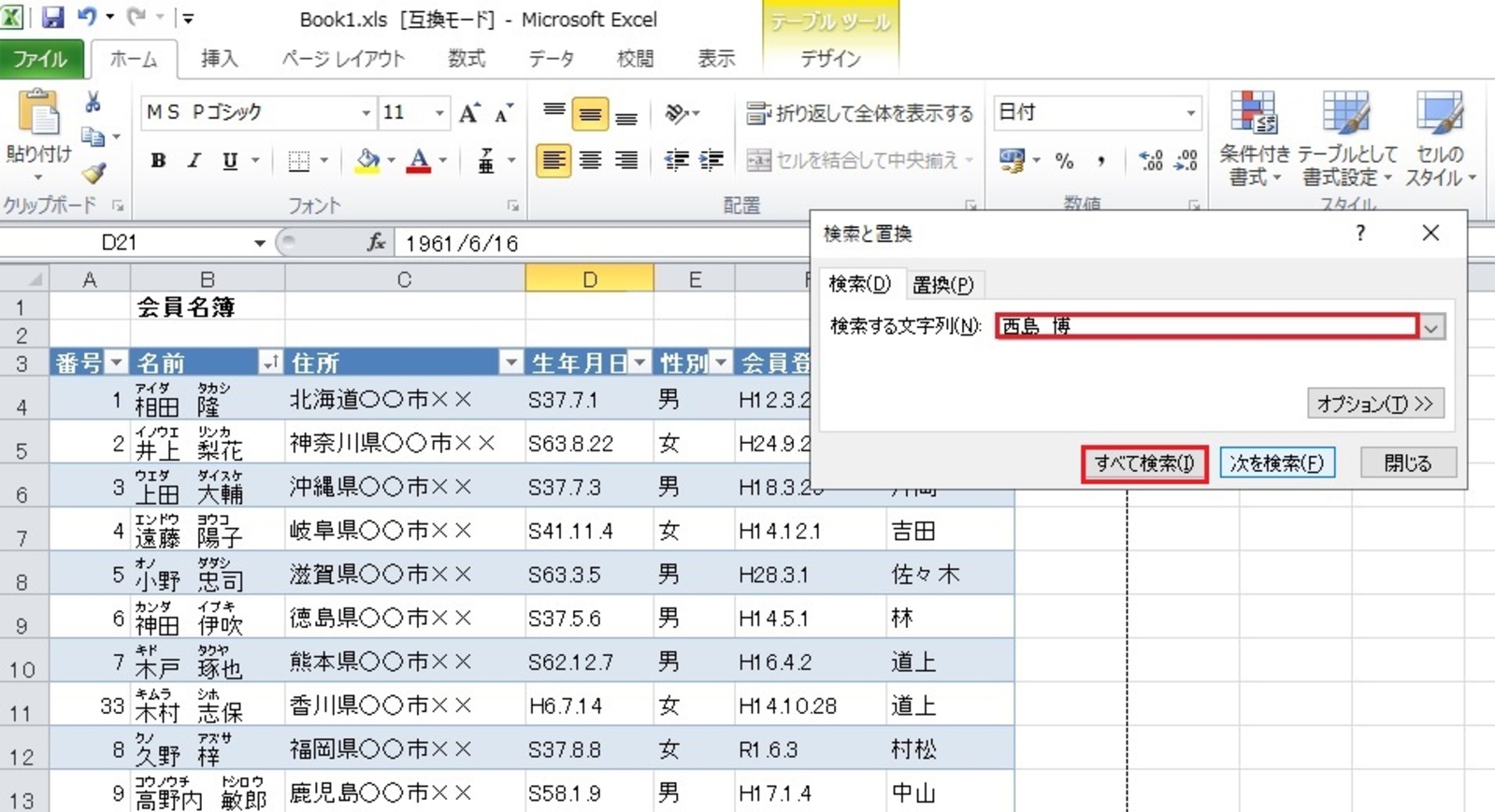This screenshot has width=1495, height=812.
Task: Open the number format (日付) dropdown
Action: pyautogui.click(x=1190, y=113)
